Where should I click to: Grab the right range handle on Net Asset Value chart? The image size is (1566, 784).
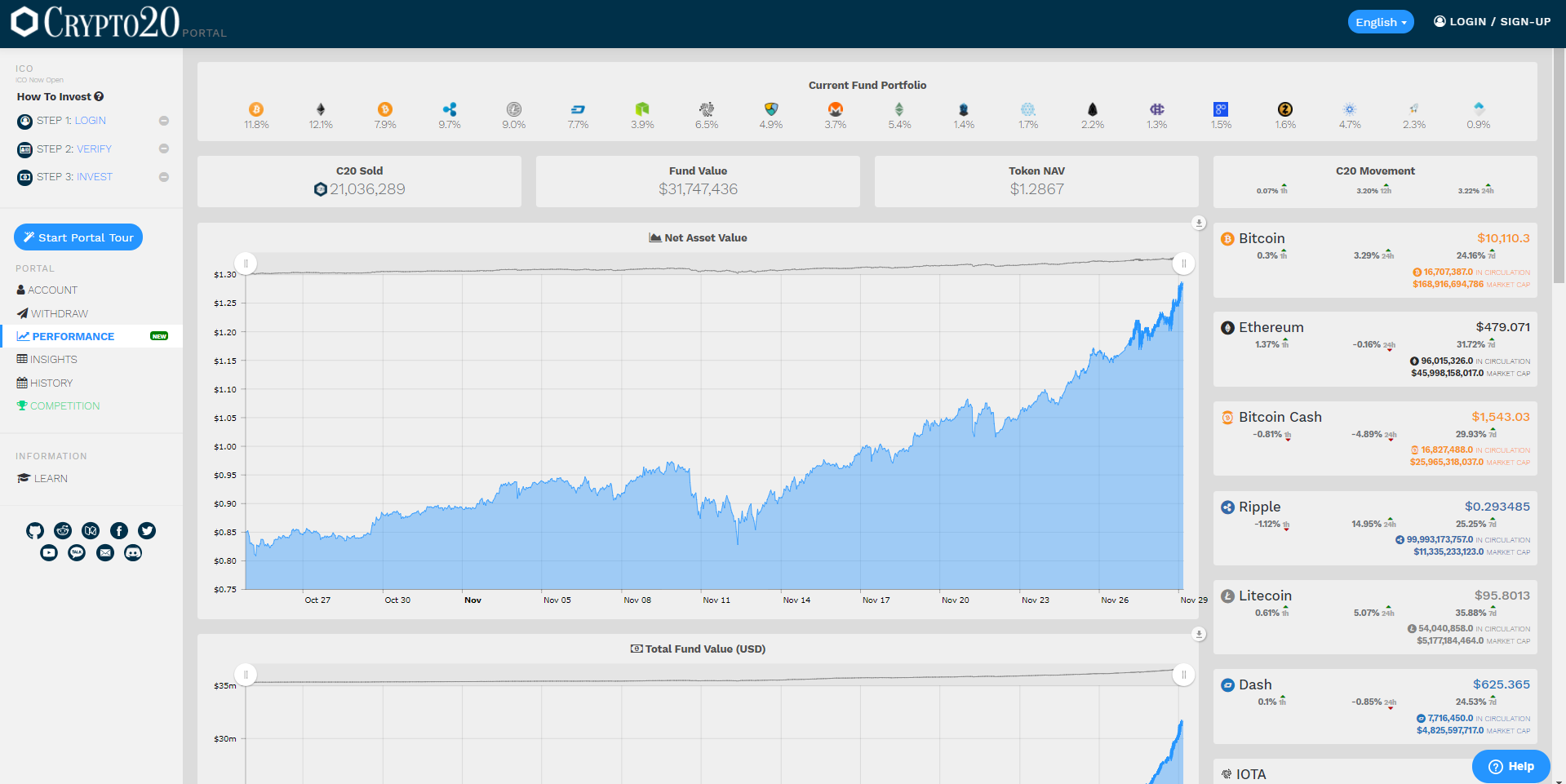[1183, 264]
